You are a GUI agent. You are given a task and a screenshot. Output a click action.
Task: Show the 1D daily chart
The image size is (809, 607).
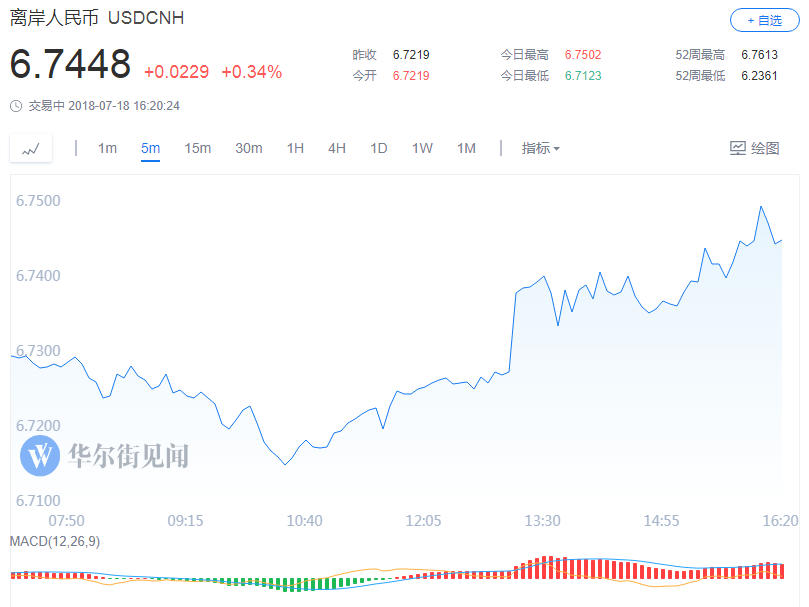tap(378, 148)
